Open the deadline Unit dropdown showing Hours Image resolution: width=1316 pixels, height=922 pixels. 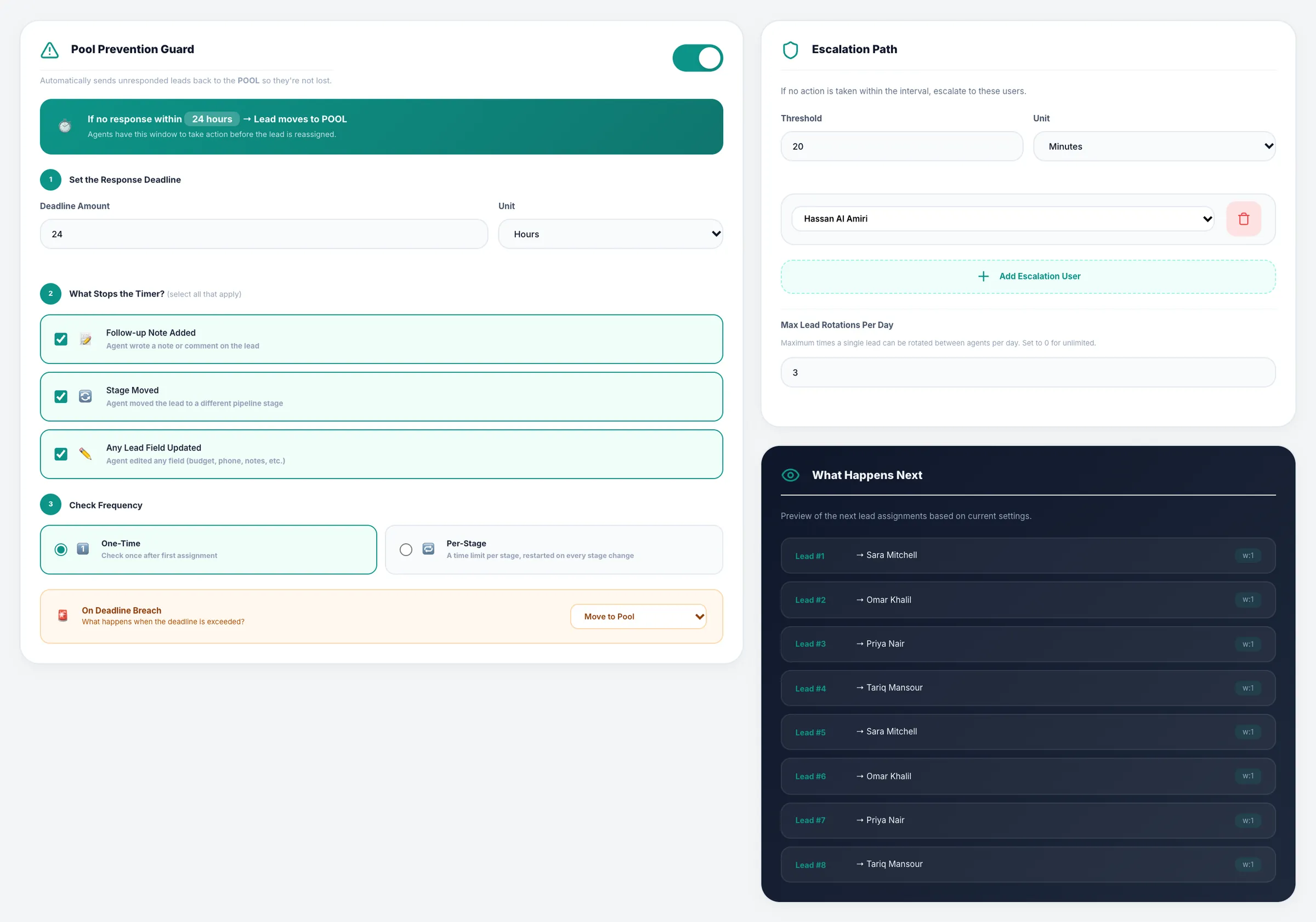(x=610, y=234)
